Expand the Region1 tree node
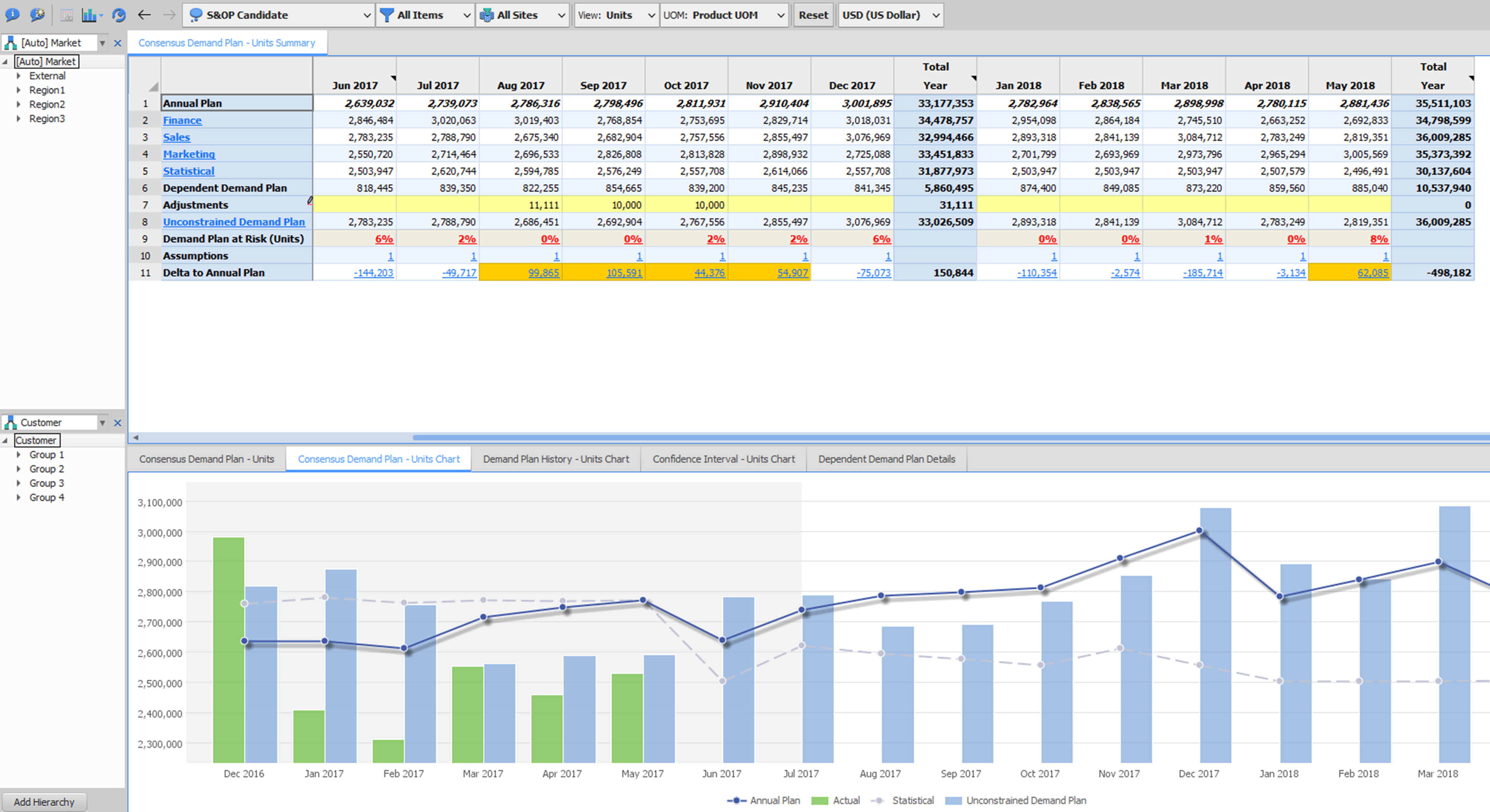 pyautogui.click(x=19, y=90)
